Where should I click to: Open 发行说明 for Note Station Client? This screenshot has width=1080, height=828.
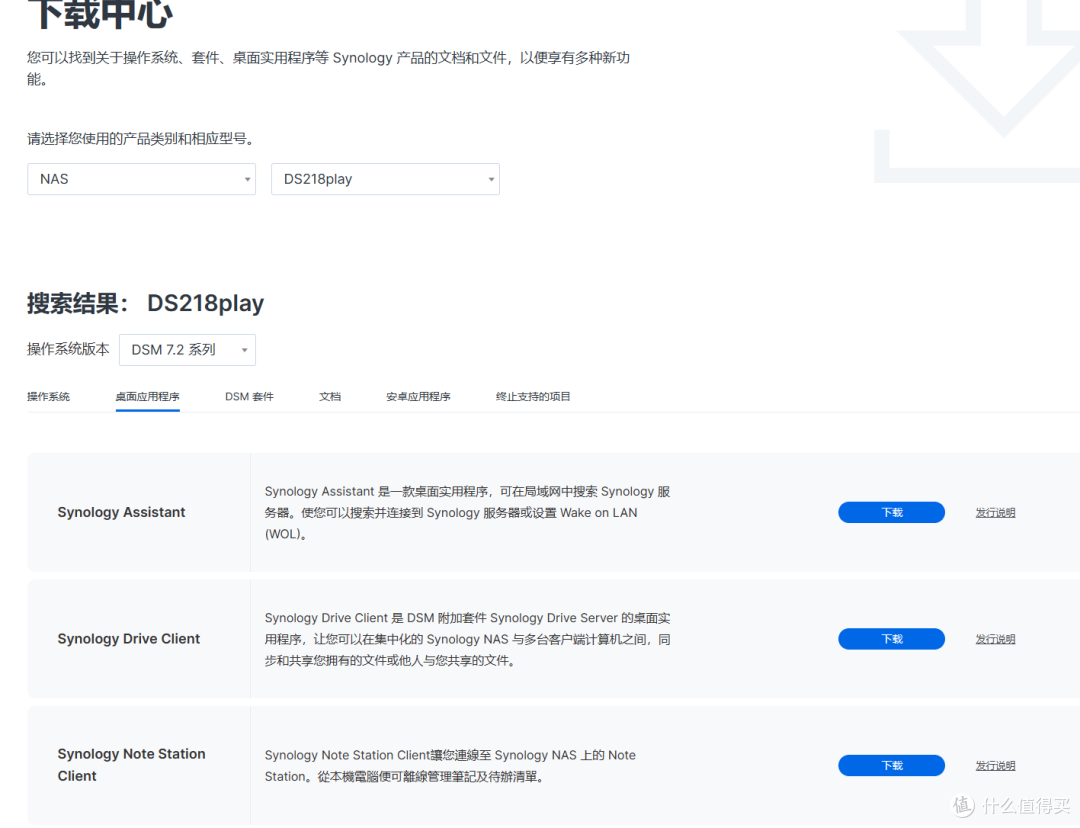[995, 765]
